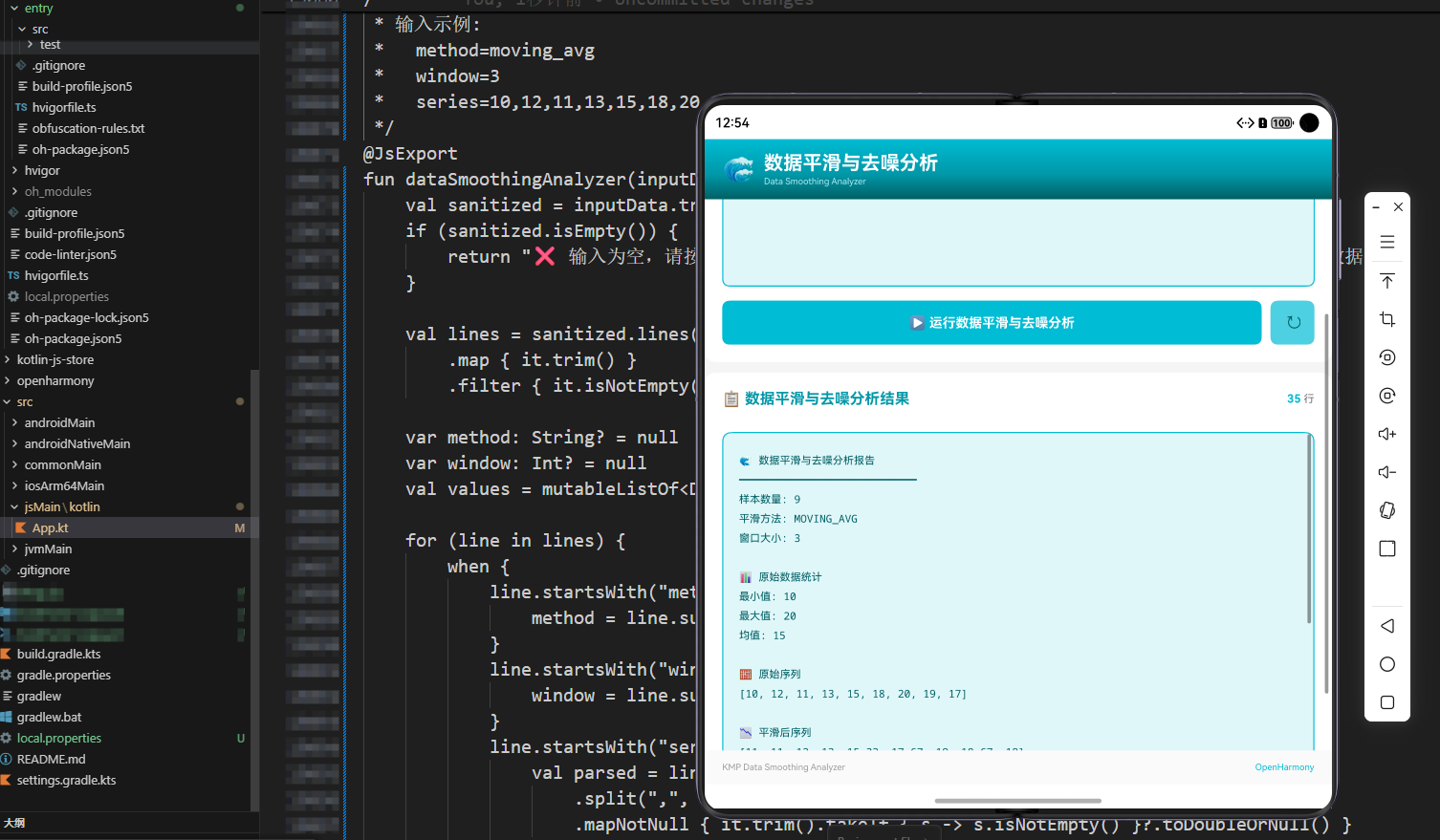The height and width of the screenshot is (840, 1440).
Task: Rotate the emulator screen clockwise
Action: click(x=1387, y=396)
